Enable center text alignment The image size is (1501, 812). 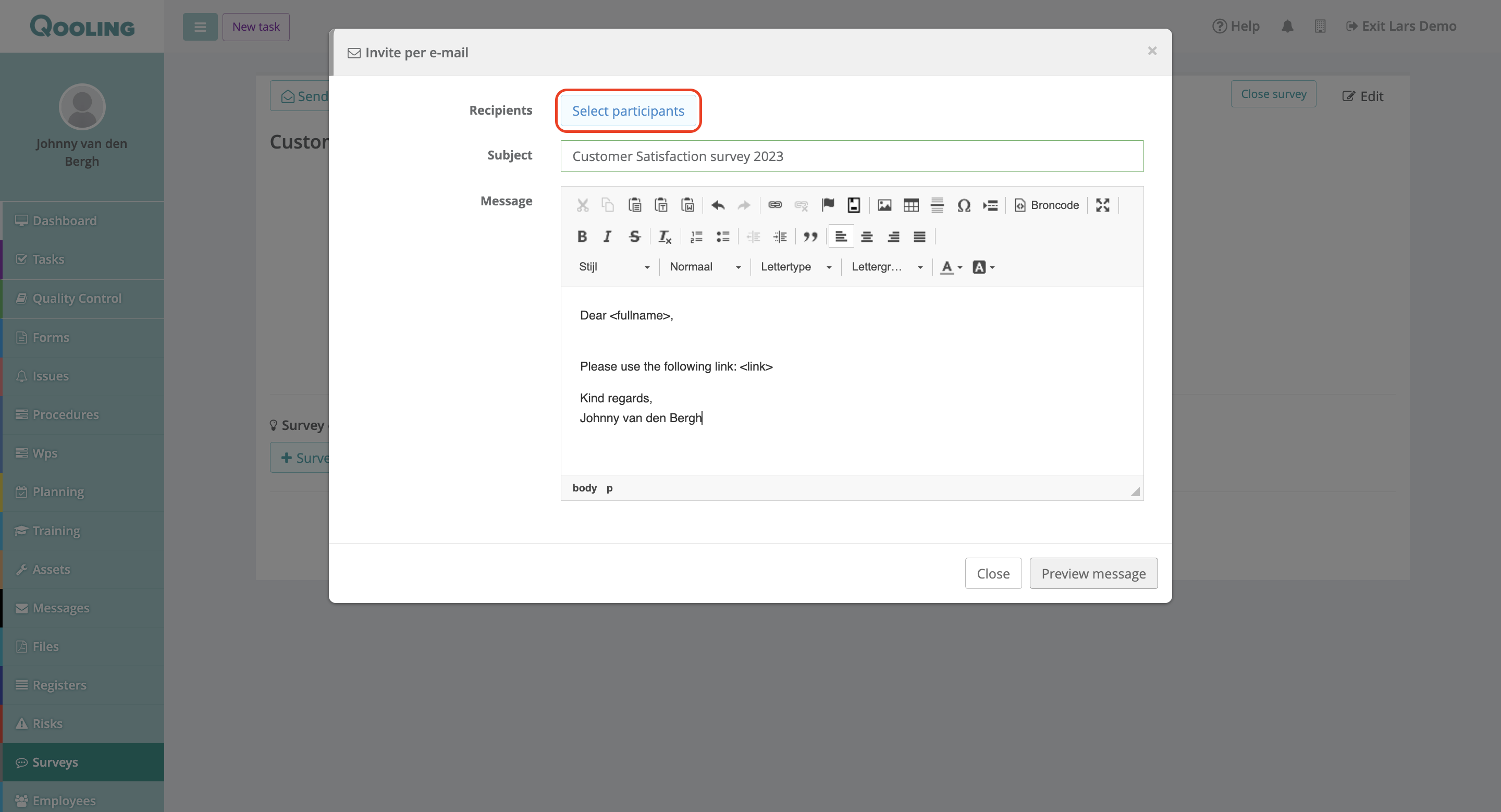pos(866,237)
